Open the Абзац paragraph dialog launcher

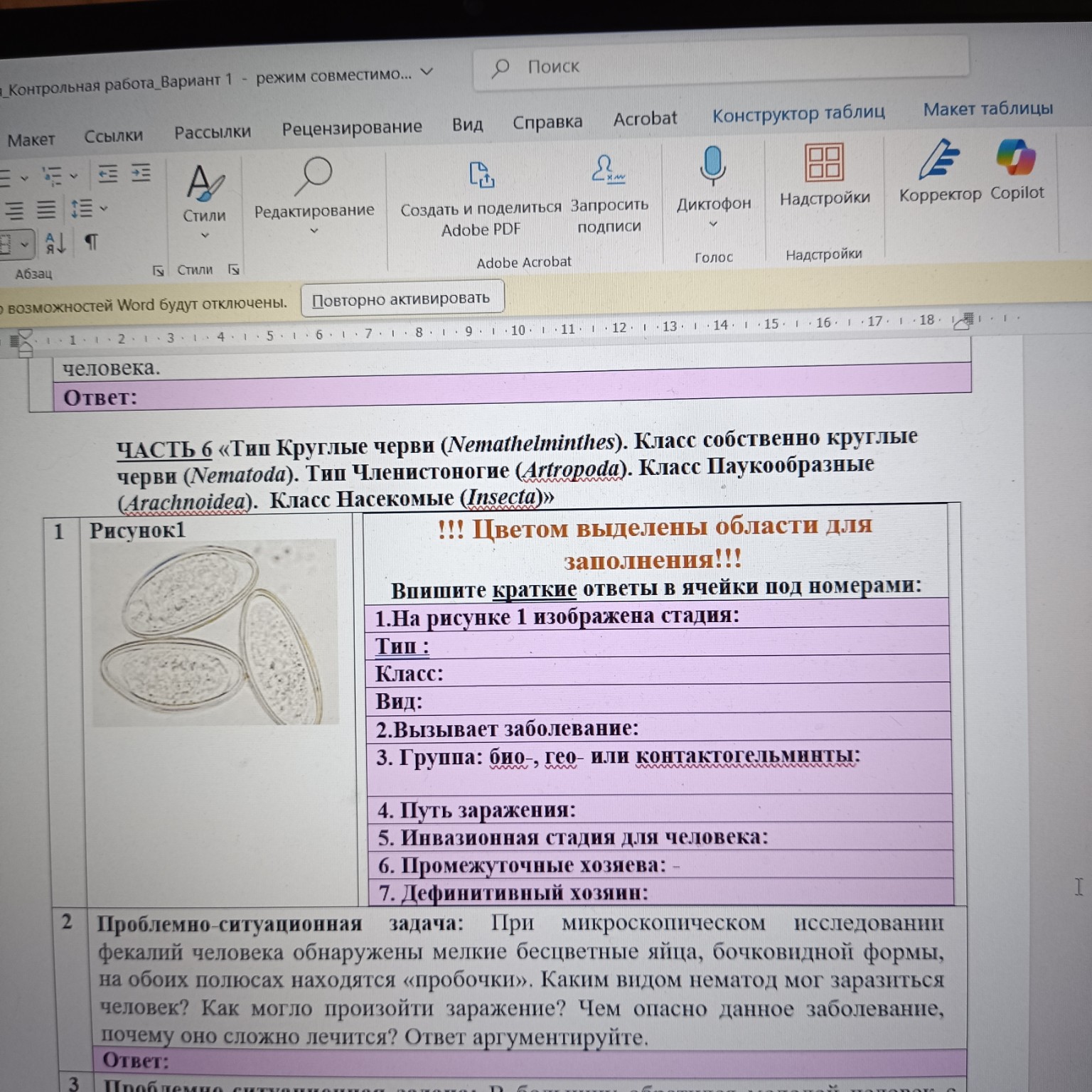point(158,271)
